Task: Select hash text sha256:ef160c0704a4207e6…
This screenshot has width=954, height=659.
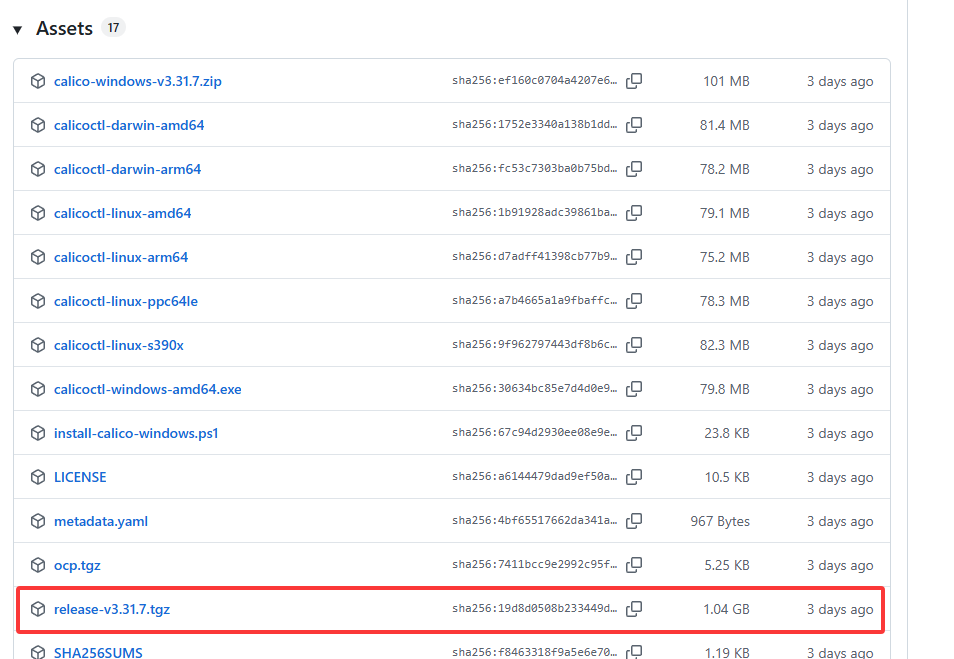Action: 534,80
